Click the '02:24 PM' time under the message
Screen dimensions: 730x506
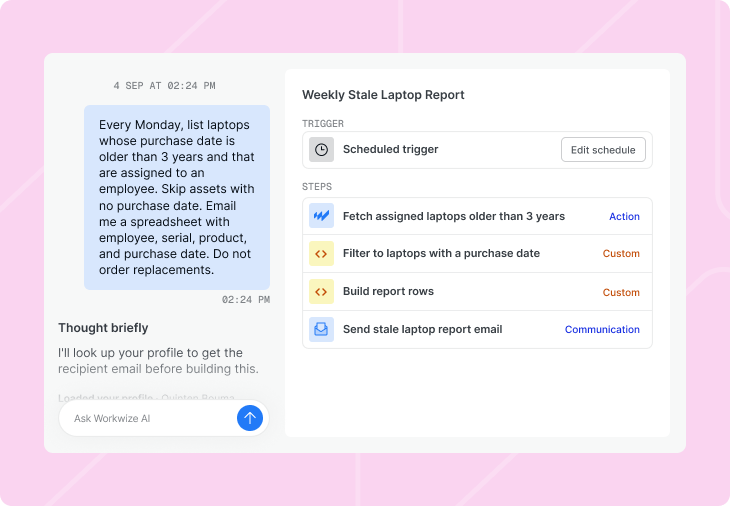pos(246,299)
